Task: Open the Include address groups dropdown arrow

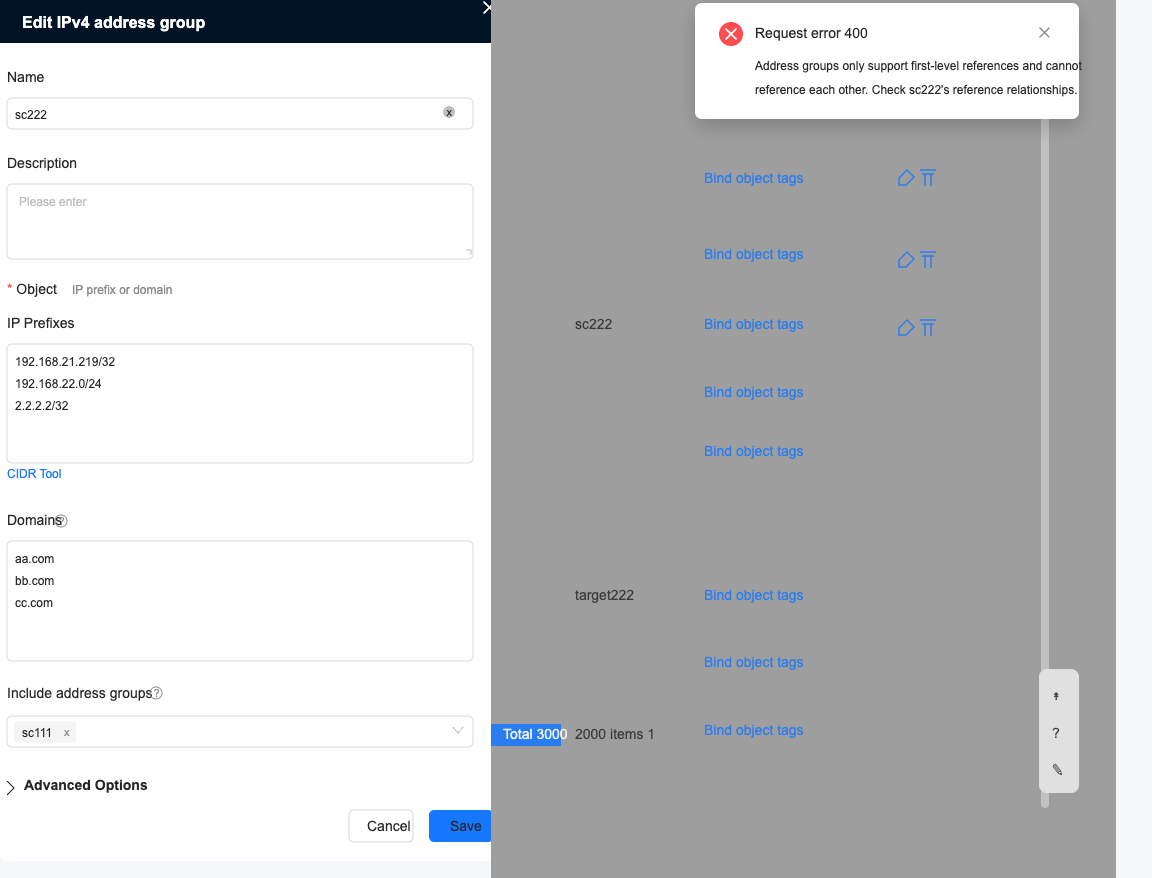Action: pos(458,730)
